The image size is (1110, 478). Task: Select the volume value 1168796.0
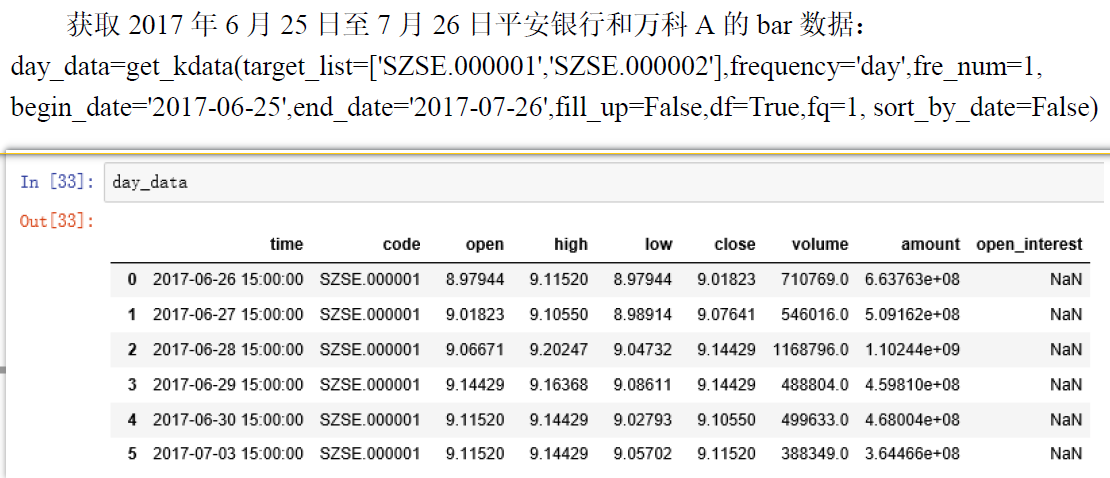coord(811,349)
